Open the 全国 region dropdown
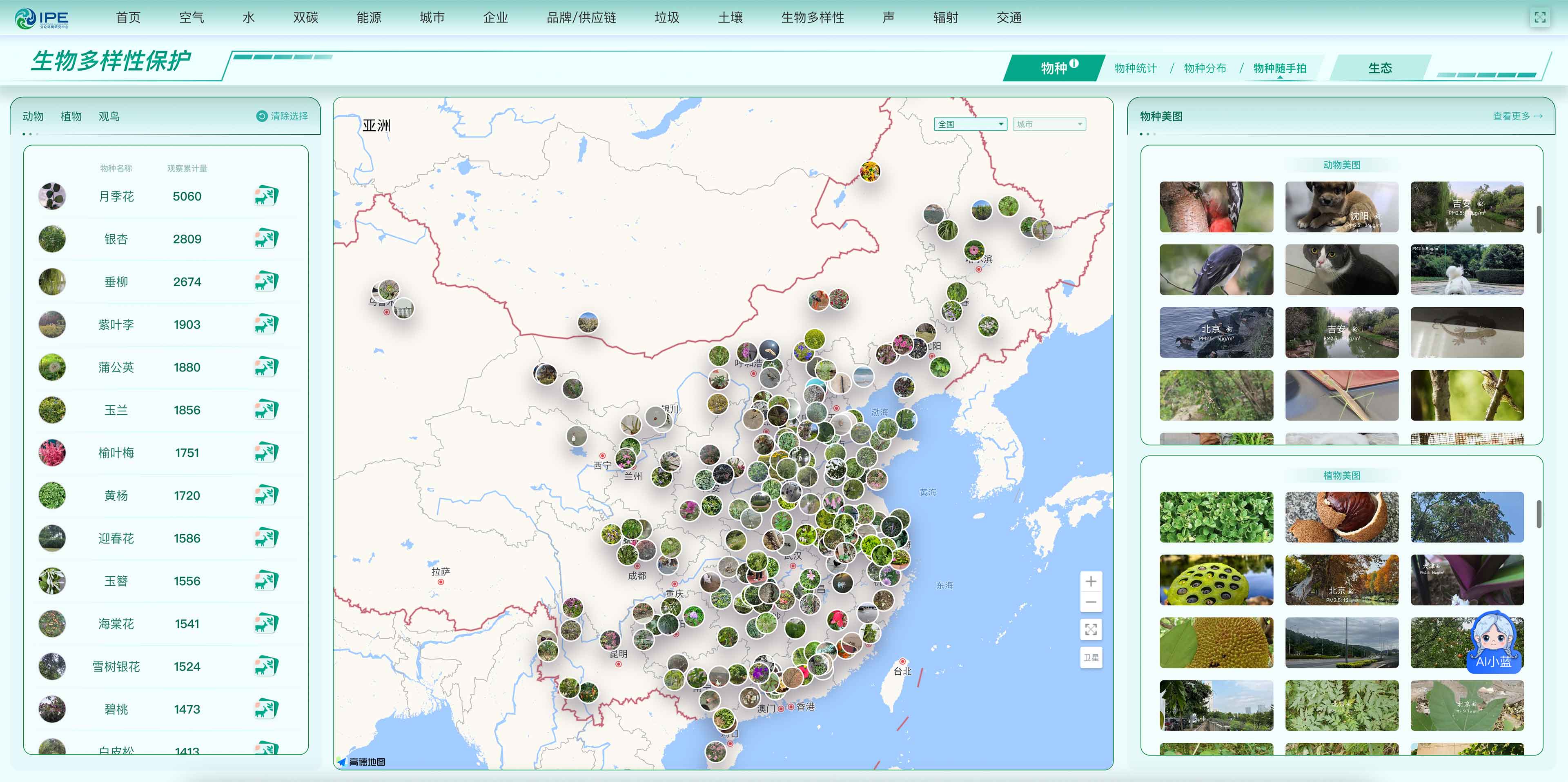The width and height of the screenshot is (1568, 782). point(970,124)
